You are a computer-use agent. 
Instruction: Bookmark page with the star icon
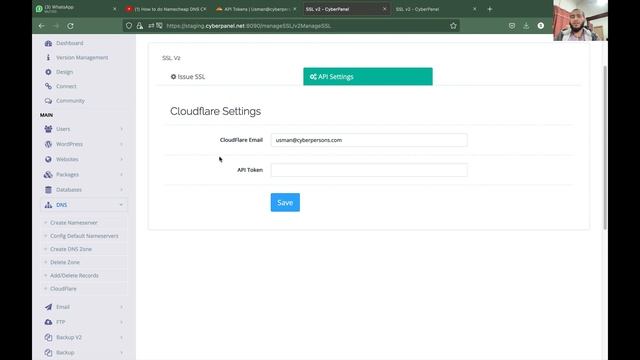pyautogui.click(x=453, y=26)
